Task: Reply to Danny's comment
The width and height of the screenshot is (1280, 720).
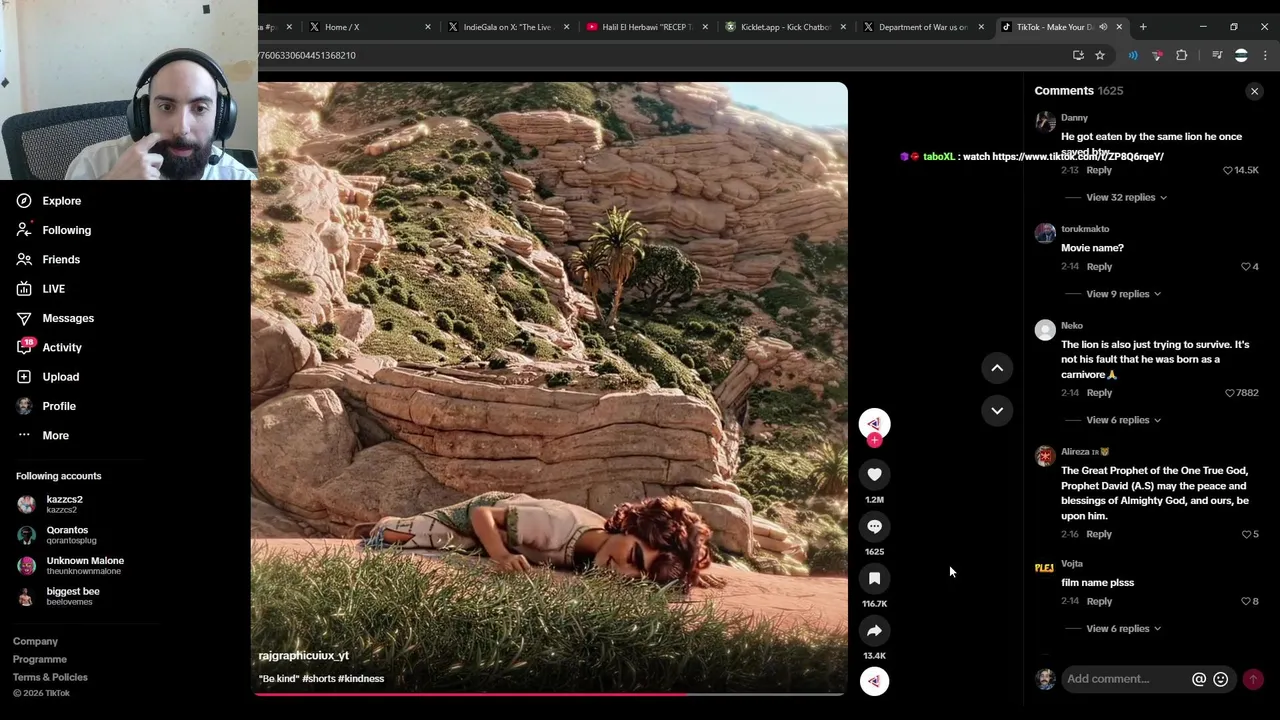Action: tap(1099, 170)
